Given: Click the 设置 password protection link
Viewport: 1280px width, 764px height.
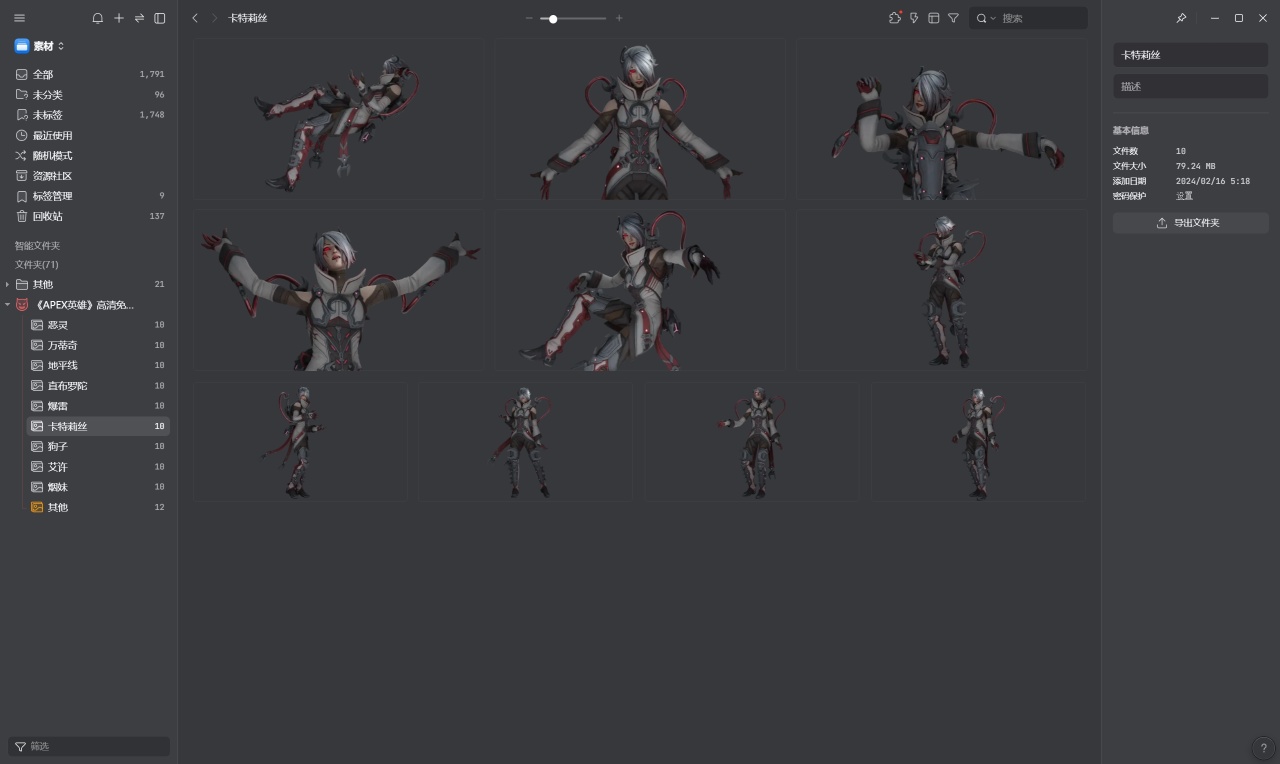Looking at the screenshot, I should (1184, 196).
